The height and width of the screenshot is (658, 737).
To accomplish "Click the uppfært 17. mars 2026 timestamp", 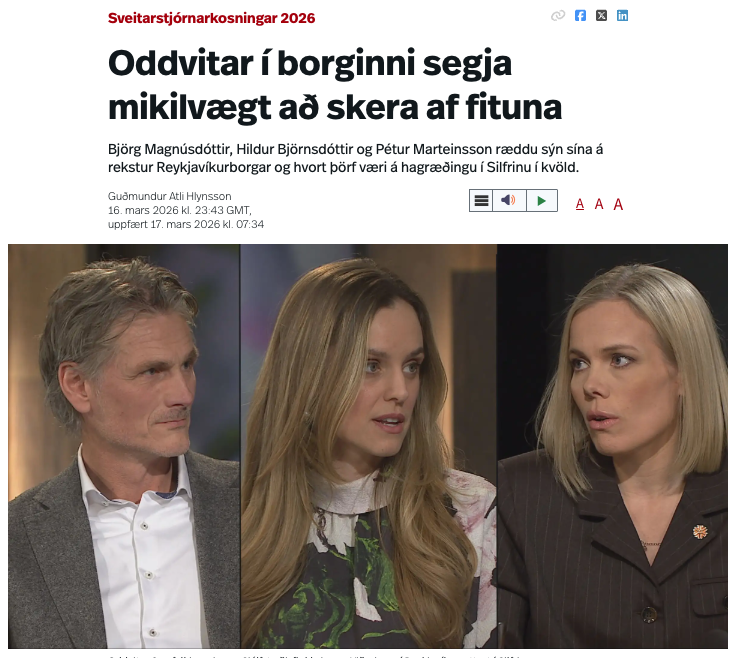I will 186,224.
